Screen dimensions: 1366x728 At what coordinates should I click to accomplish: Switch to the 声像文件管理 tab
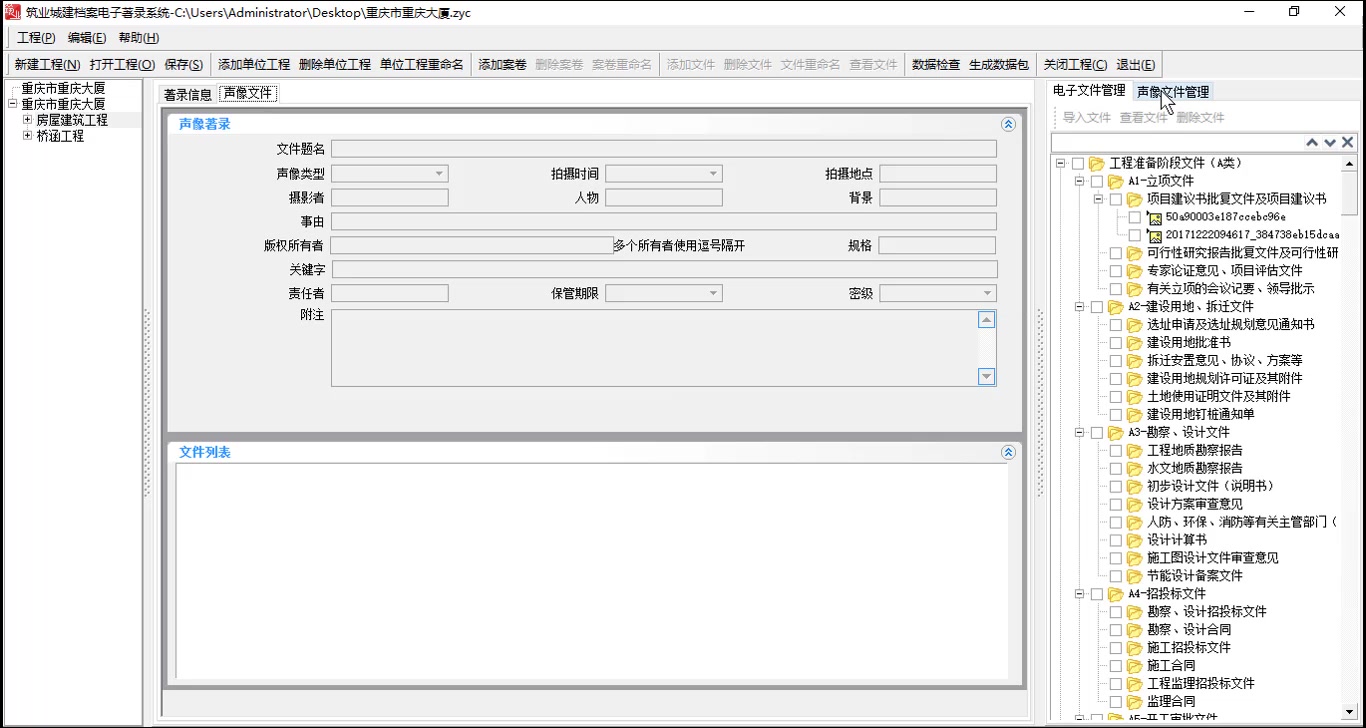point(1173,91)
